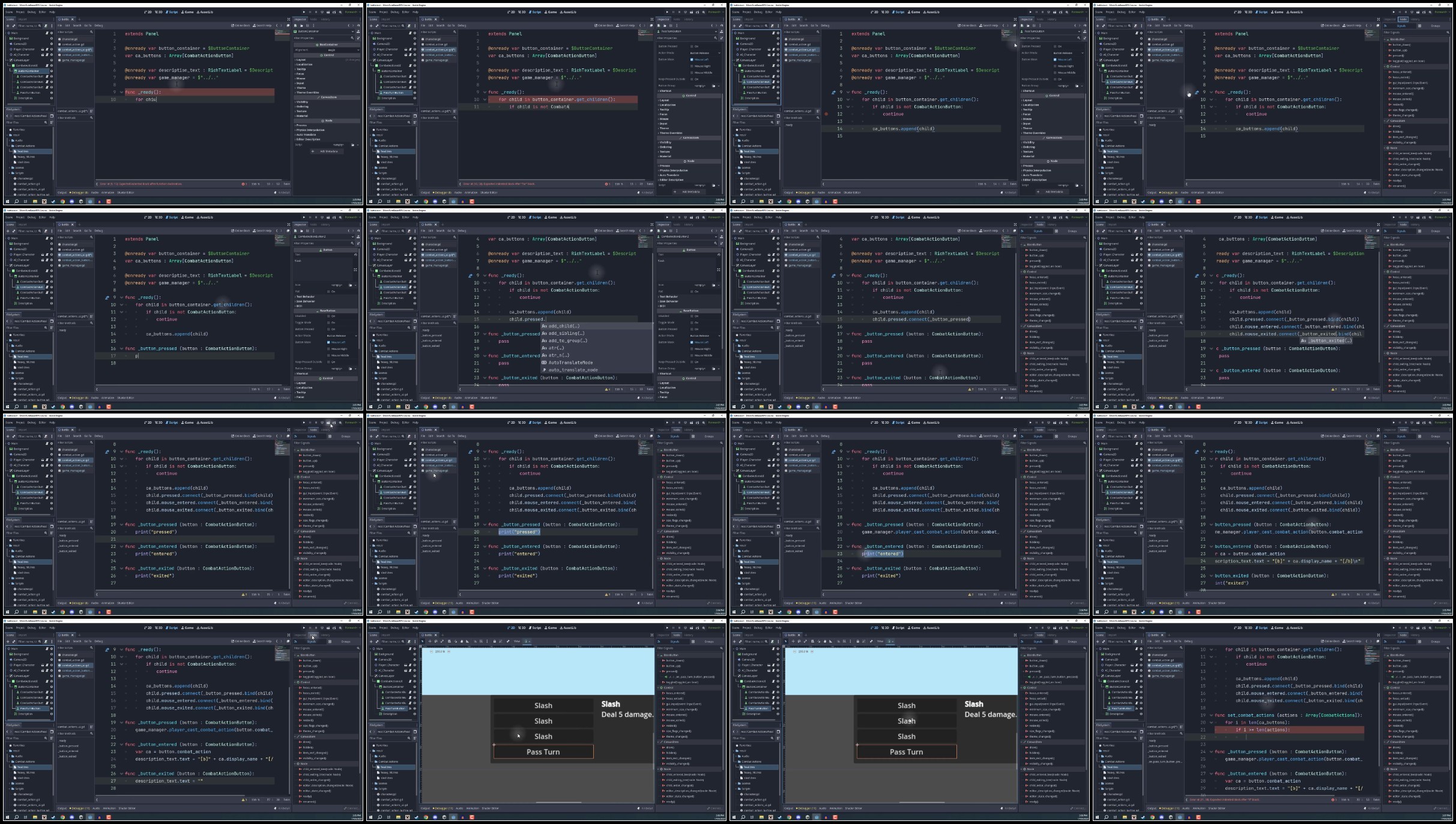Open Shader Editor panel in 'for chiu' frame
The height and width of the screenshot is (824, 1456).
pyautogui.click(x=125, y=193)
